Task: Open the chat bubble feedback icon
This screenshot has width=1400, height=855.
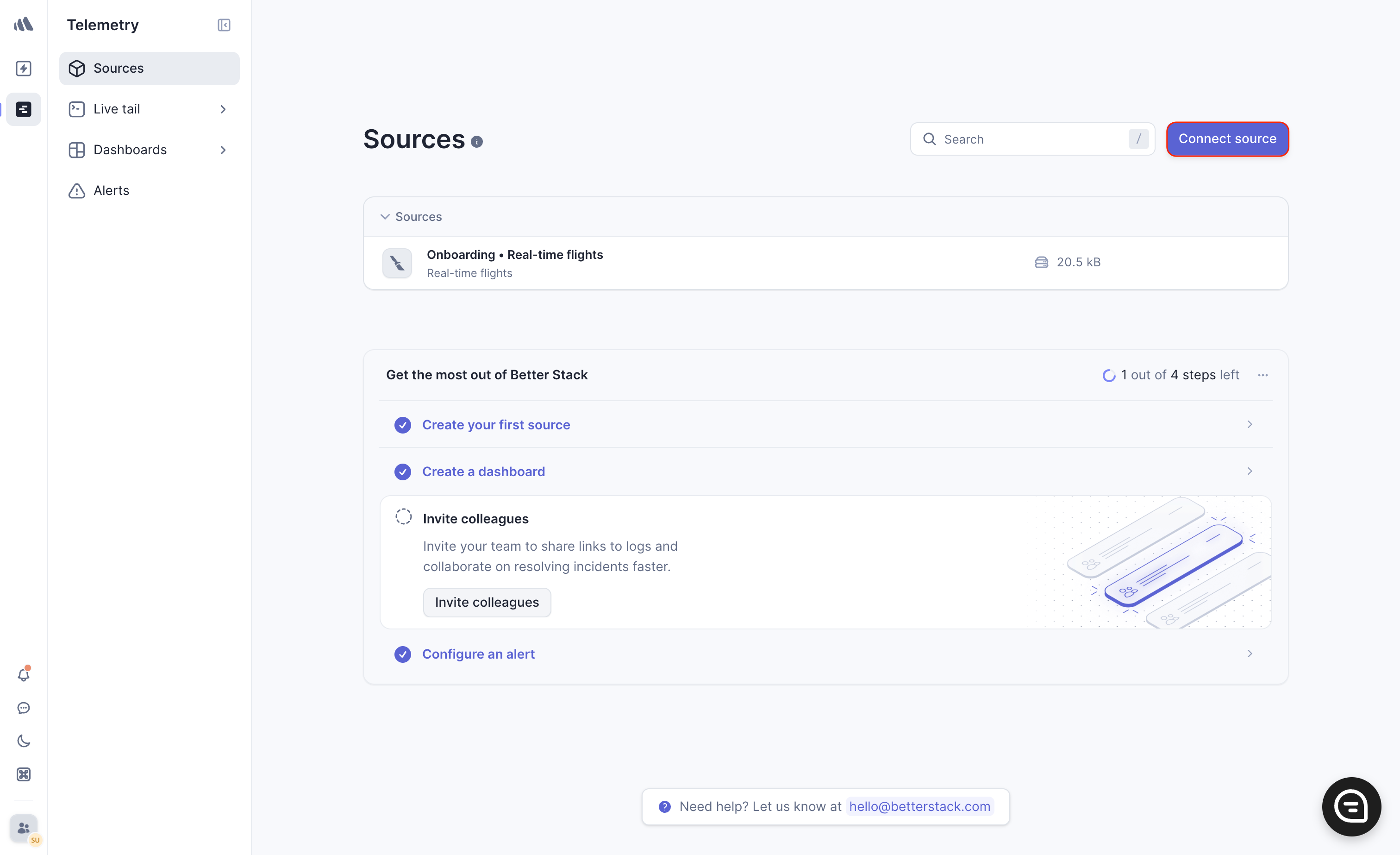Action: (23, 708)
